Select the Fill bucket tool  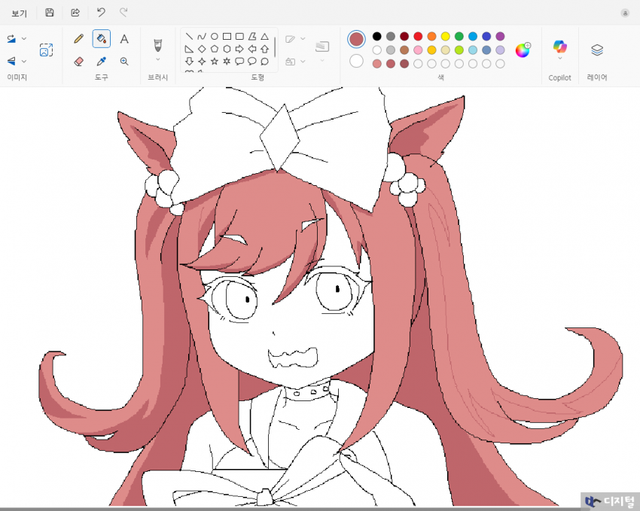coord(101,39)
